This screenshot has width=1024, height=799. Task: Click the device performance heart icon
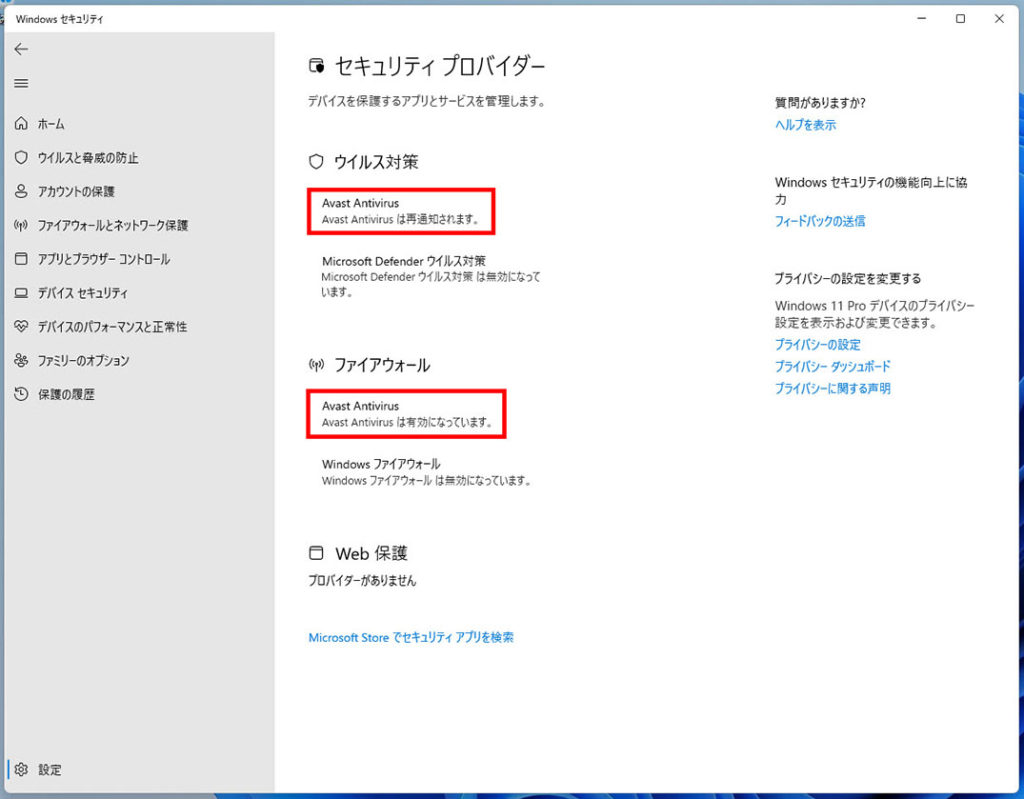[x=21, y=327]
